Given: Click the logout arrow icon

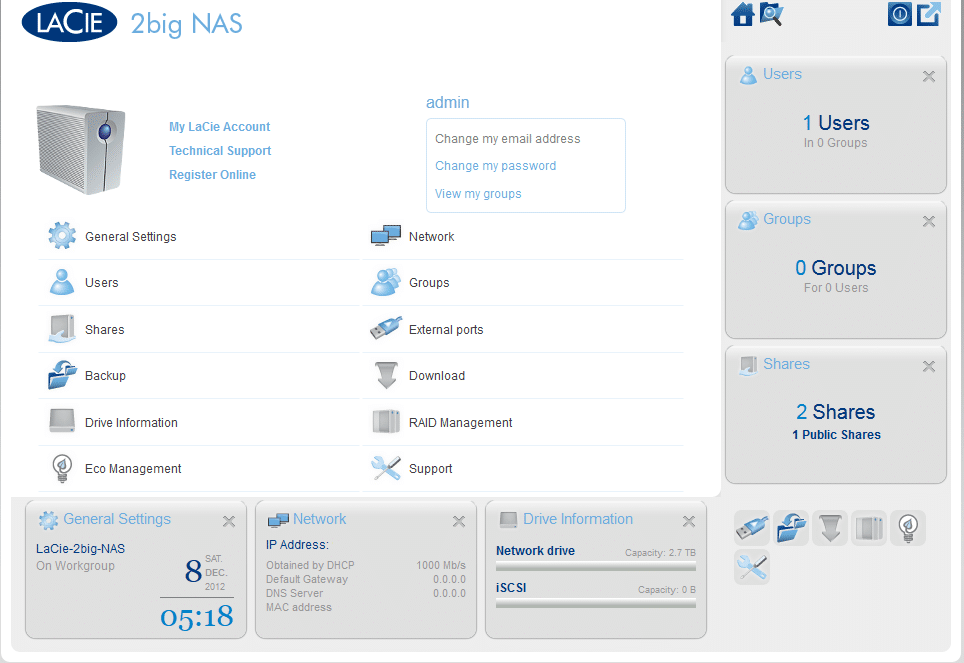Looking at the screenshot, I should 928,14.
